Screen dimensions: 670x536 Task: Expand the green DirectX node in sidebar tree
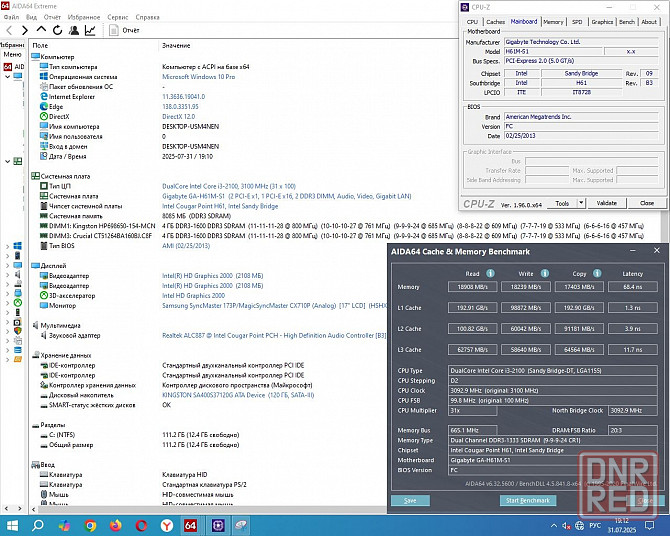point(7,303)
